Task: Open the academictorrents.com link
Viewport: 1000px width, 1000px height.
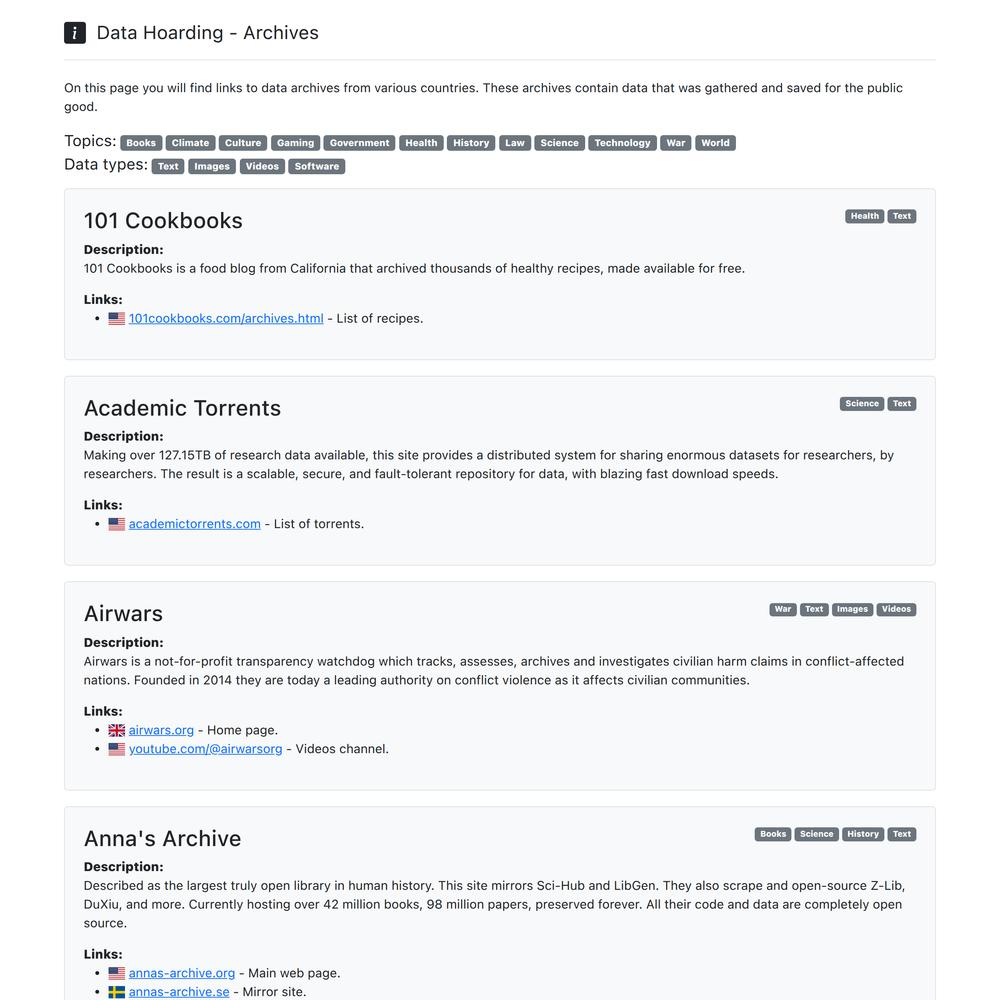Action: (x=195, y=524)
